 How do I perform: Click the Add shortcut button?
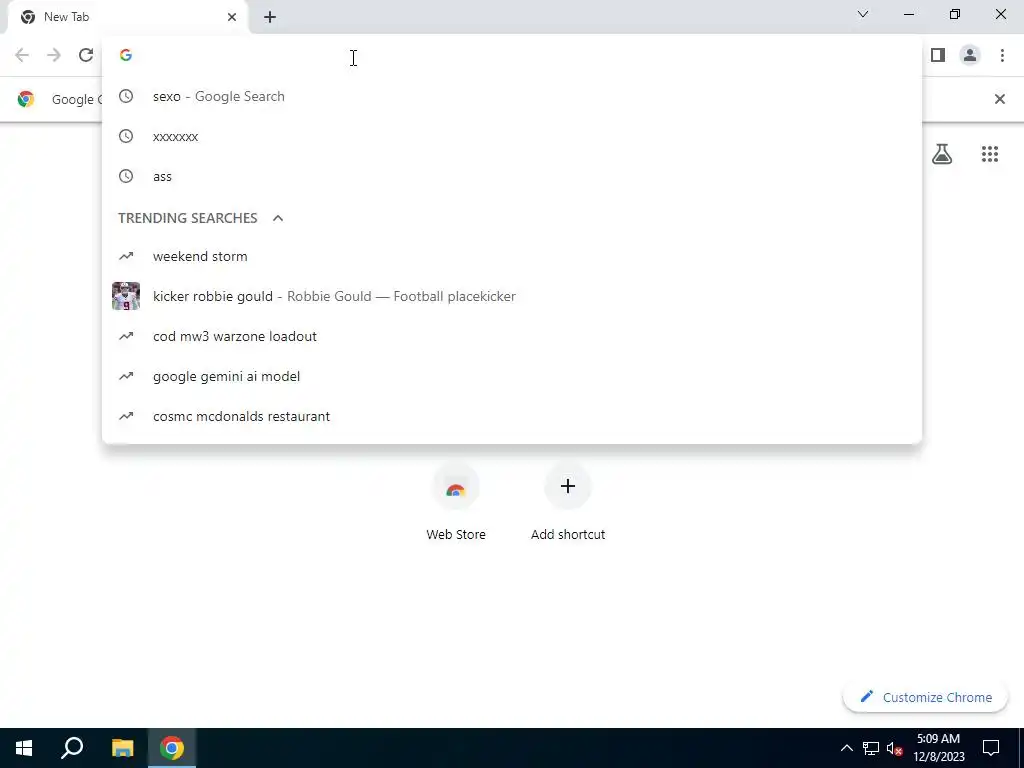coord(568,504)
